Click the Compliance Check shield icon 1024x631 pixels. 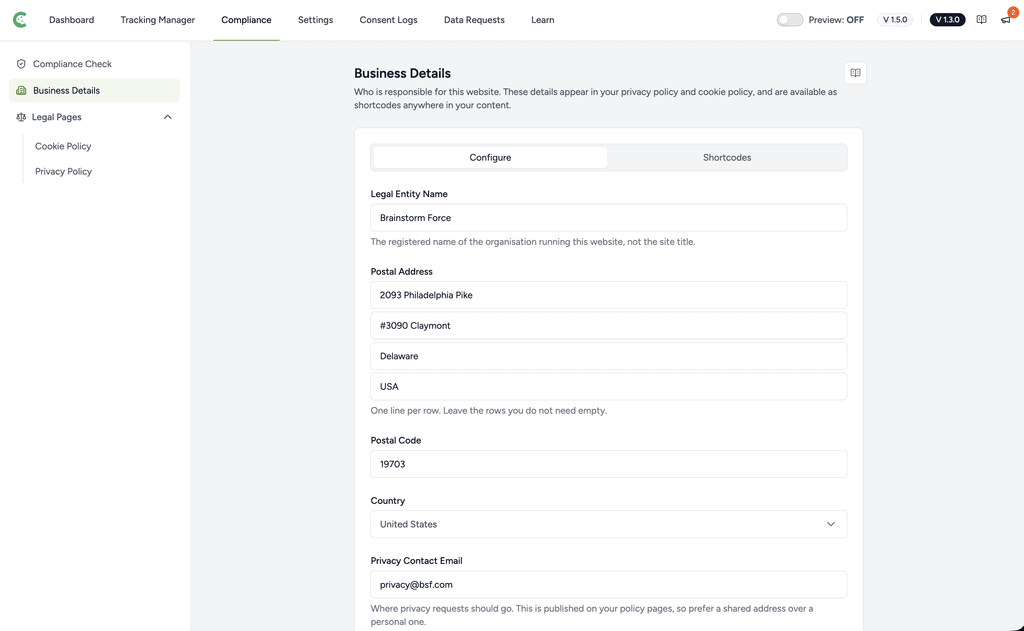click(x=21, y=64)
